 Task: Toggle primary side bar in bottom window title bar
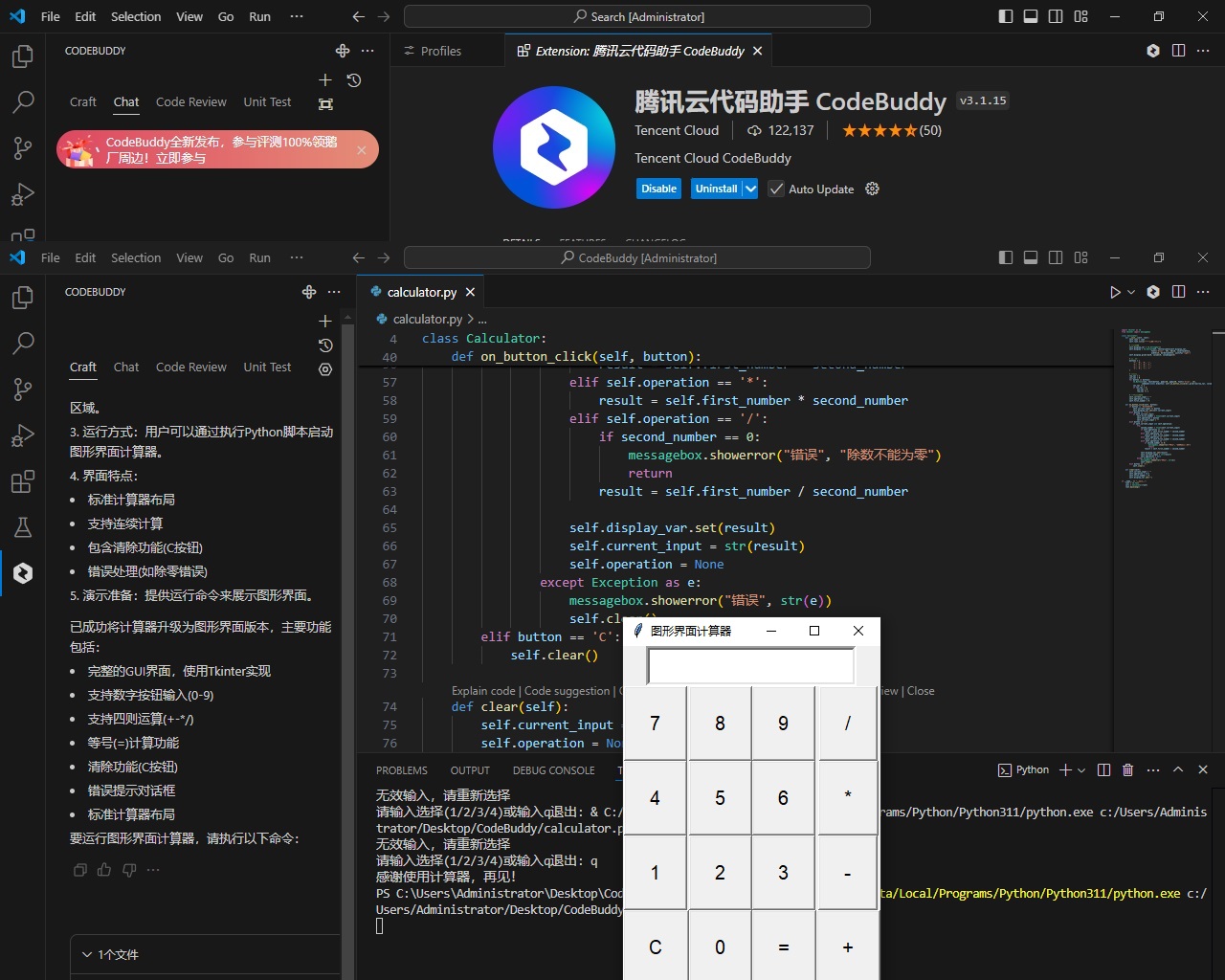pos(1006,257)
